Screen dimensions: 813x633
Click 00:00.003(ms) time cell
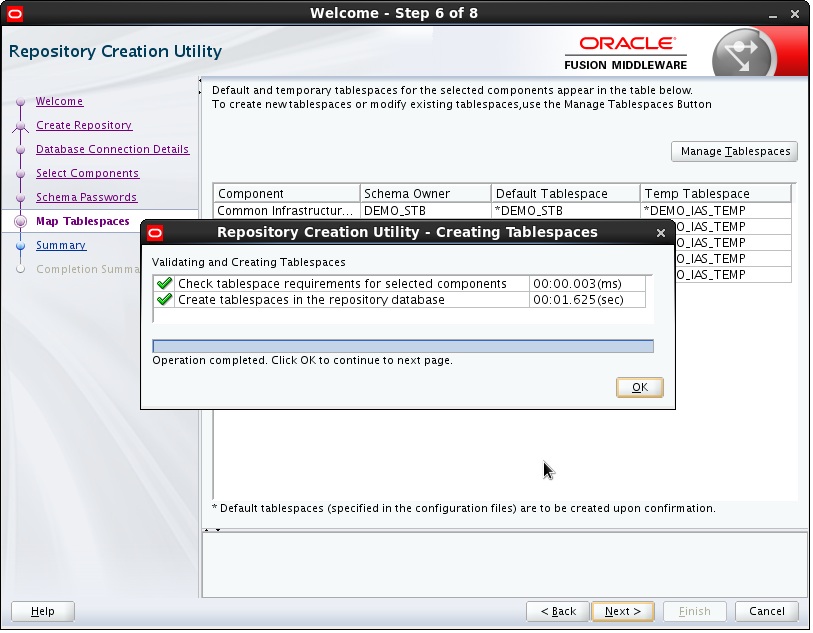(x=588, y=284)
